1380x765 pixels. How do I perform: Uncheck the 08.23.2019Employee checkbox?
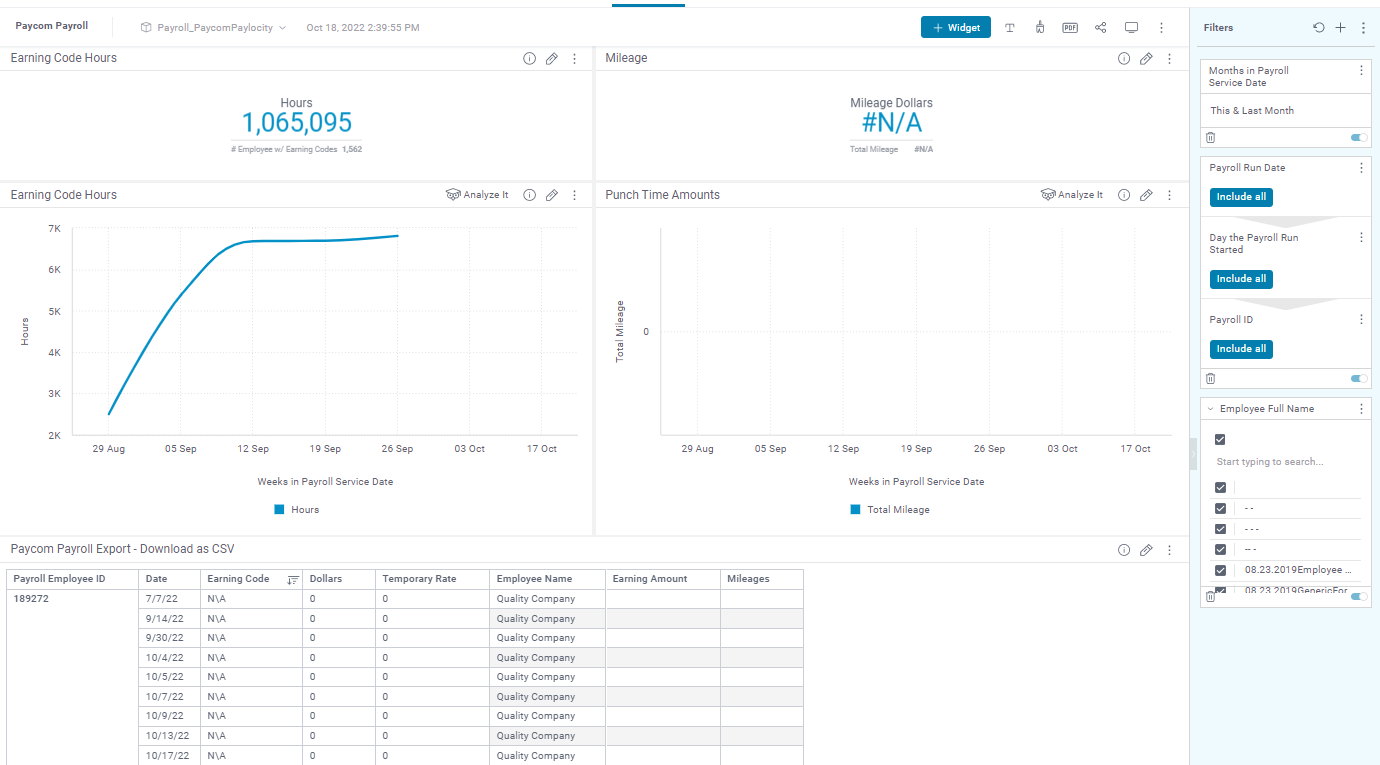click(x=1220, y=570)
